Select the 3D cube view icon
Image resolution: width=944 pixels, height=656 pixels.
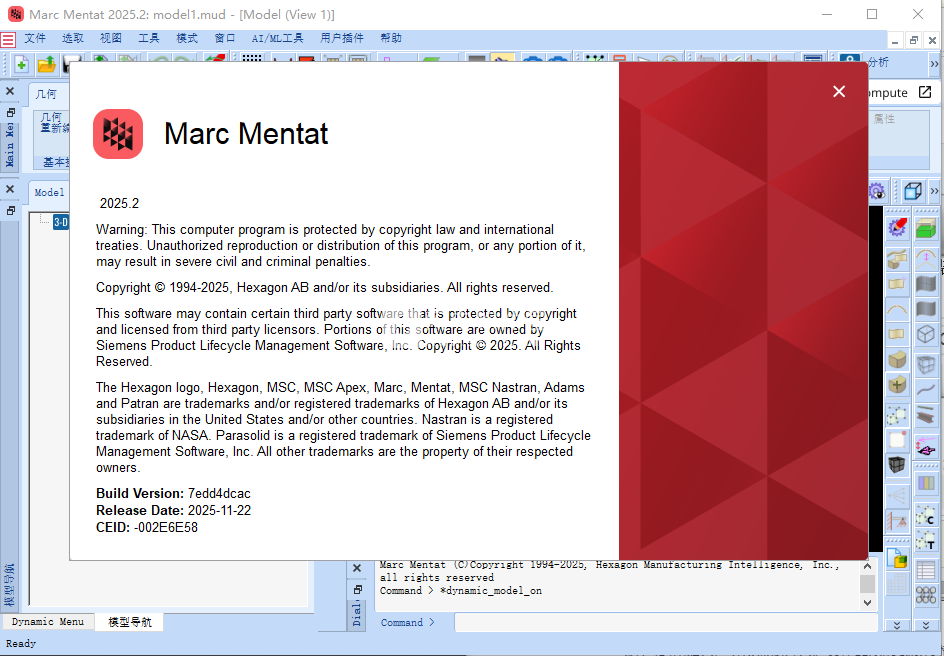click(912, 191)
